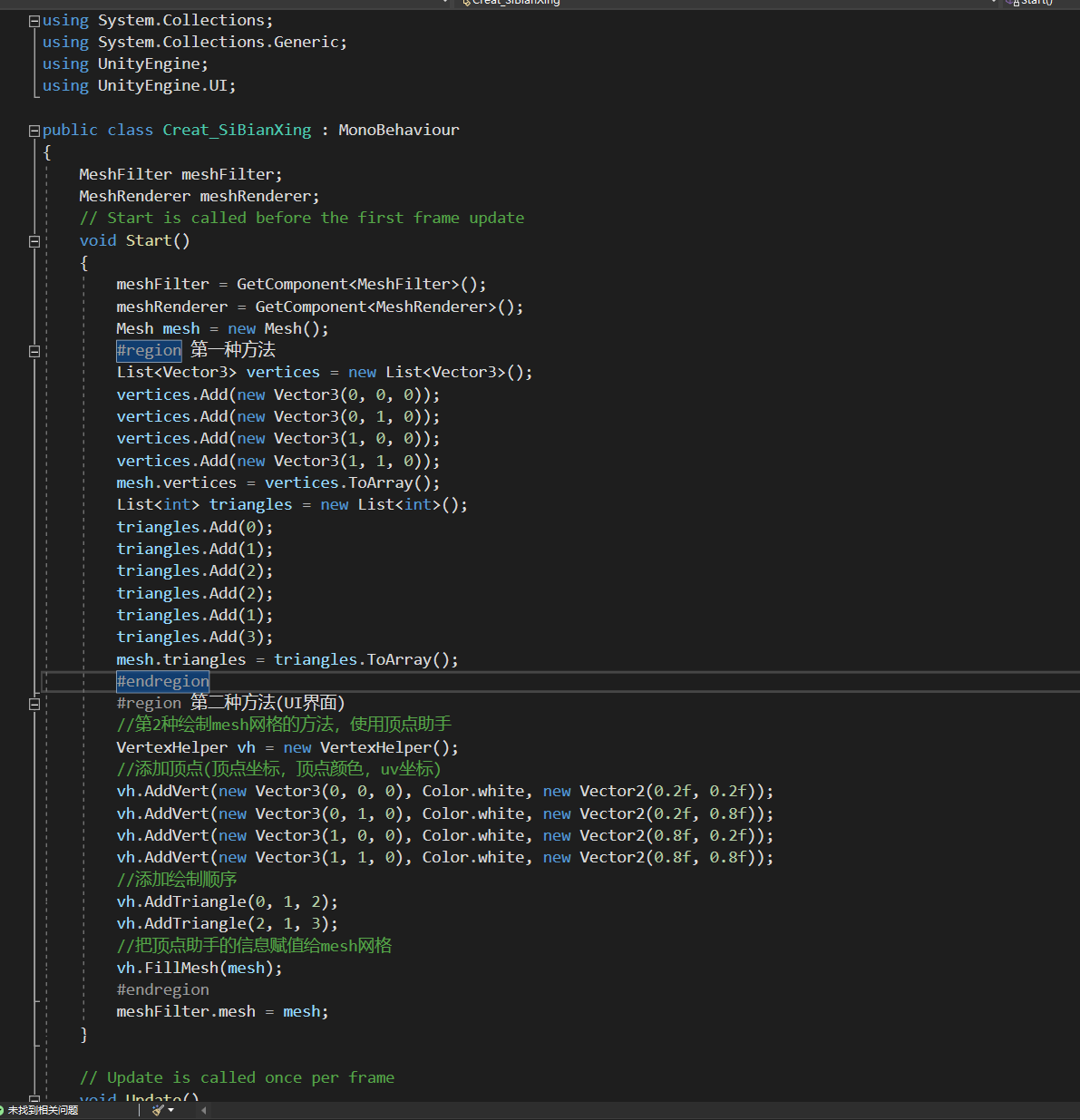Collapse the Start() method

(34, 241)
